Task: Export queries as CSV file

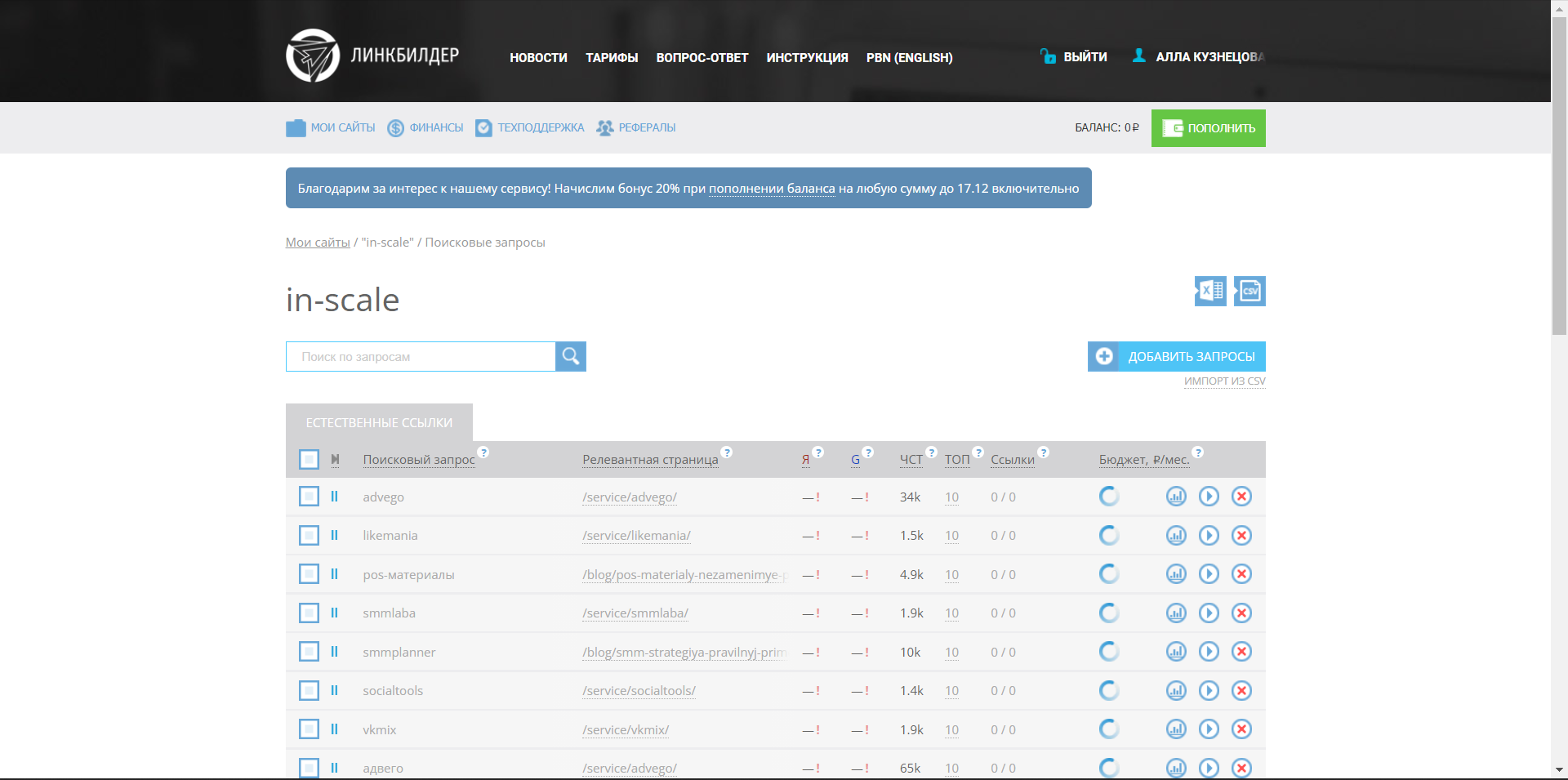Action: point(1249,291)
